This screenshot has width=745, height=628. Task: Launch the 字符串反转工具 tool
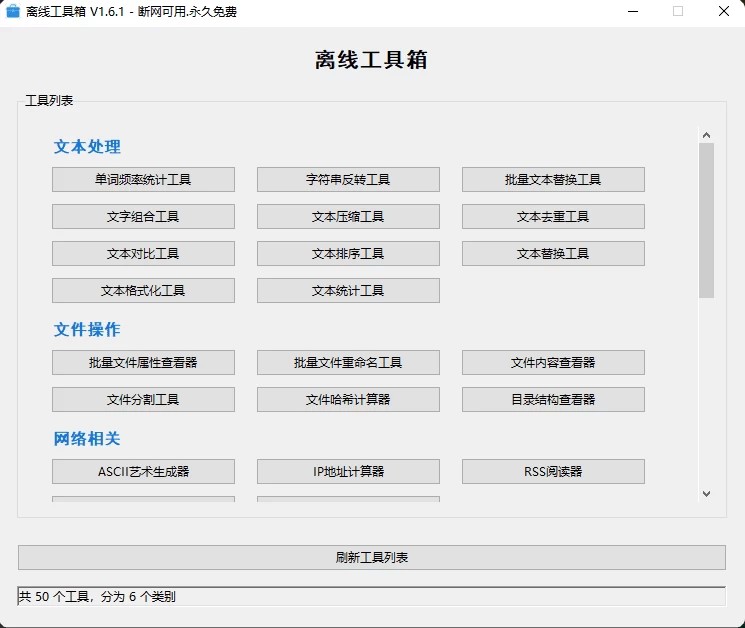click(x=348, y=180)
